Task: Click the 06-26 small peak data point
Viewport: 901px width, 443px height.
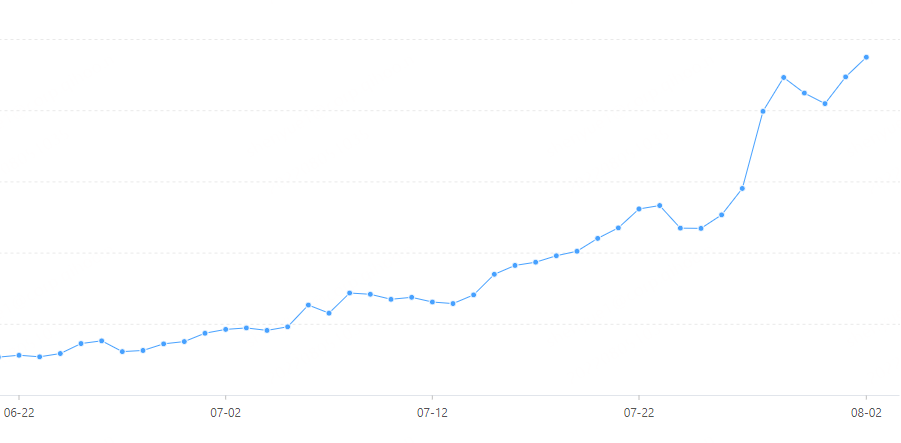Action: [x=102, y=341]
